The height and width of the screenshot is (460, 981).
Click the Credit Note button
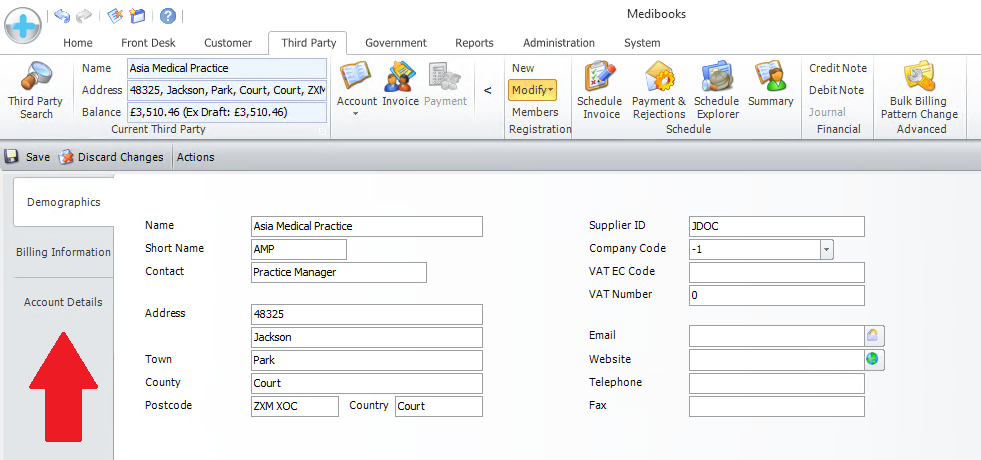click(x=837, y=68)
